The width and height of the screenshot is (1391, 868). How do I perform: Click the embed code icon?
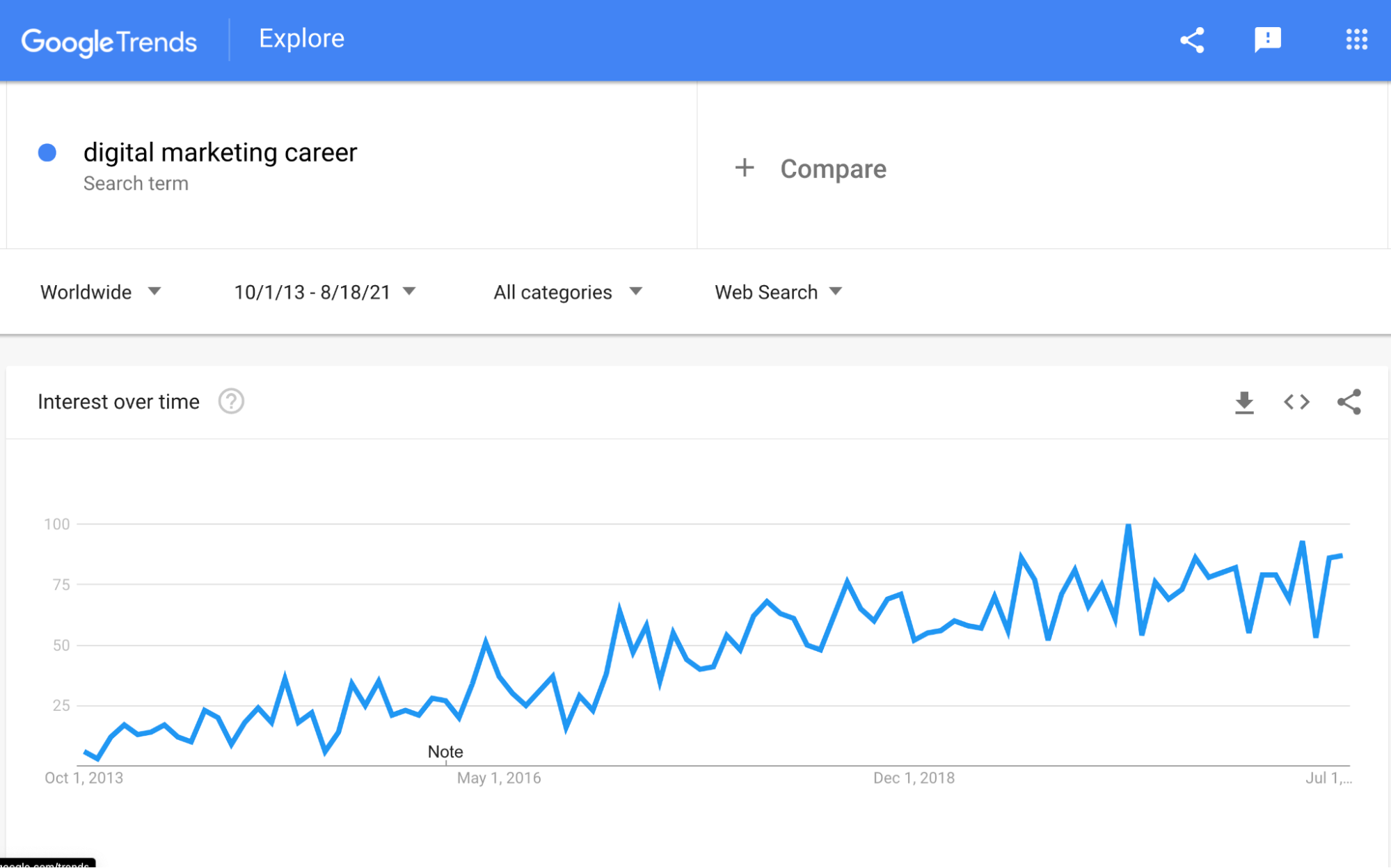coord(1296,402)
